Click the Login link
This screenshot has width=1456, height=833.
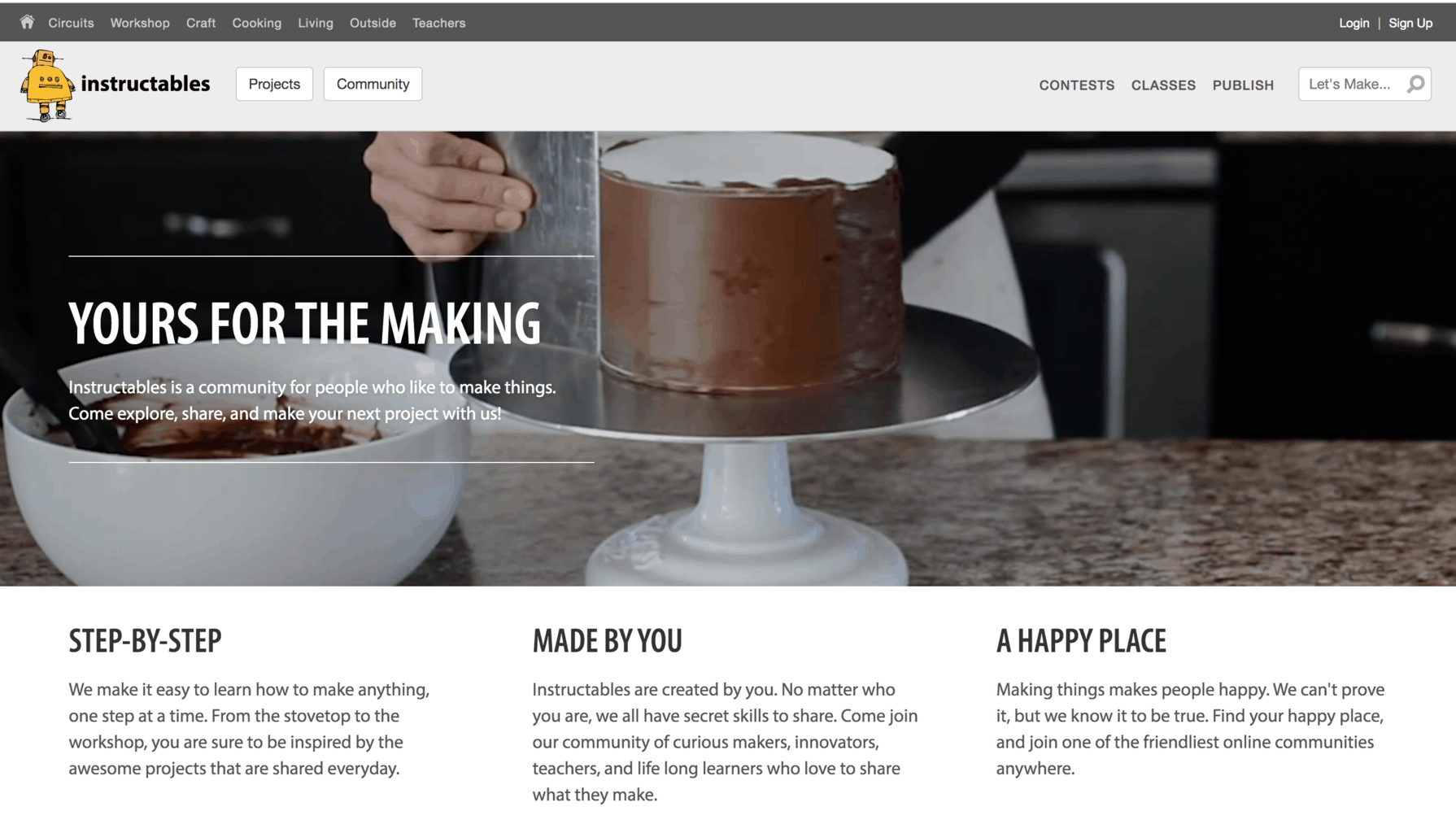(1354, 23)
